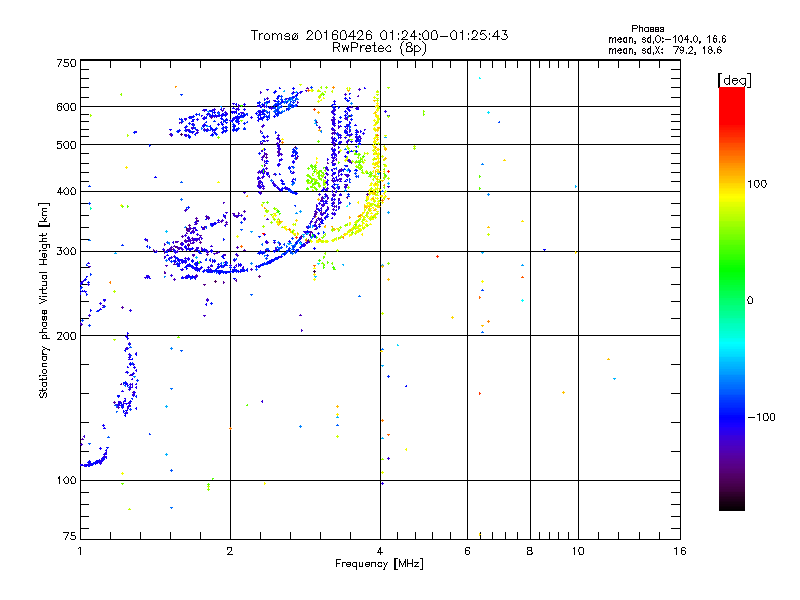Viewport: 800px width, 600px height.
Task: Click the x-axis tick label '16'
Action: click(680, 551)
